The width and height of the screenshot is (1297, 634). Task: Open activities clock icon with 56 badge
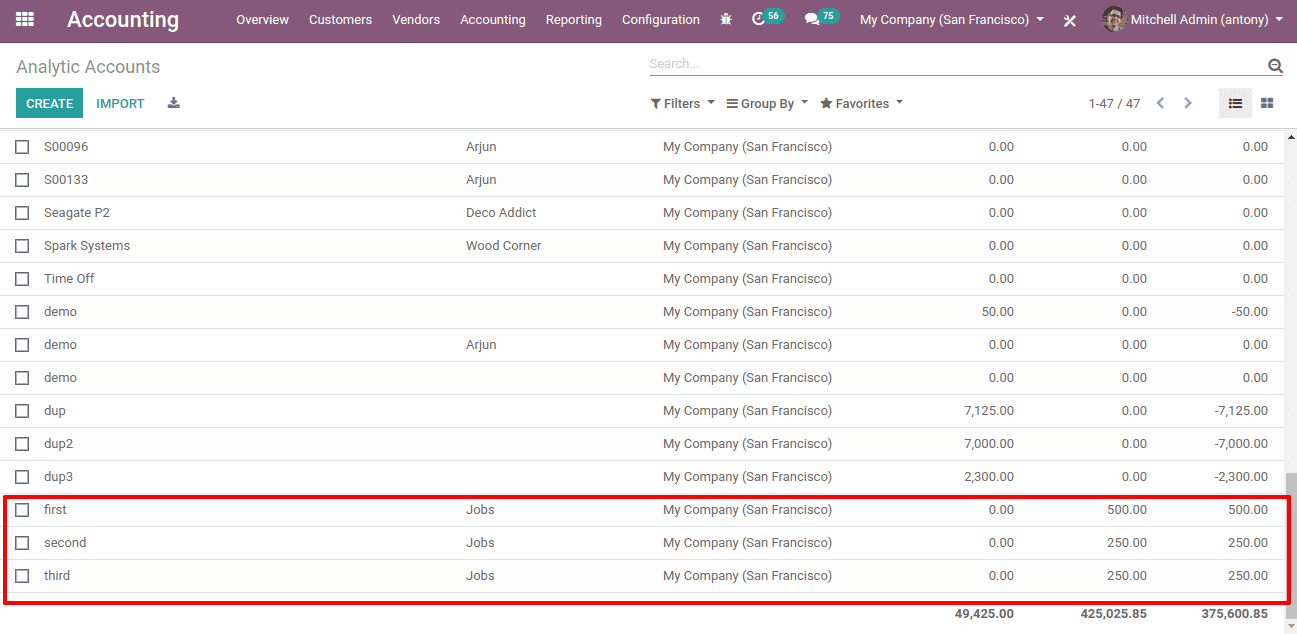(767, 18)
